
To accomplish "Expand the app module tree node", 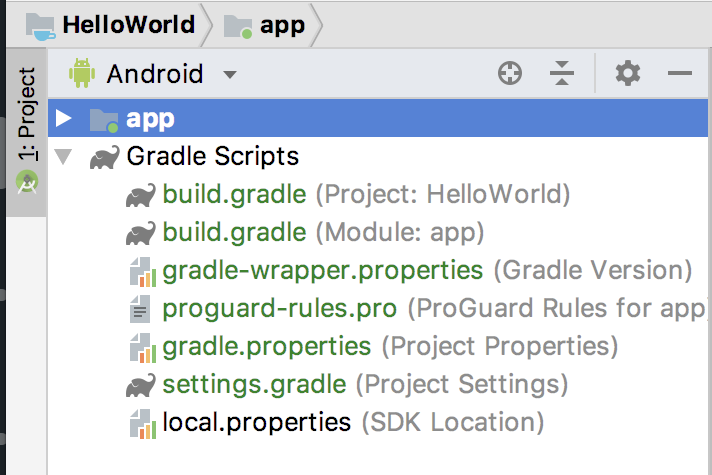I will pyautogui.click(x=64, y=119).
